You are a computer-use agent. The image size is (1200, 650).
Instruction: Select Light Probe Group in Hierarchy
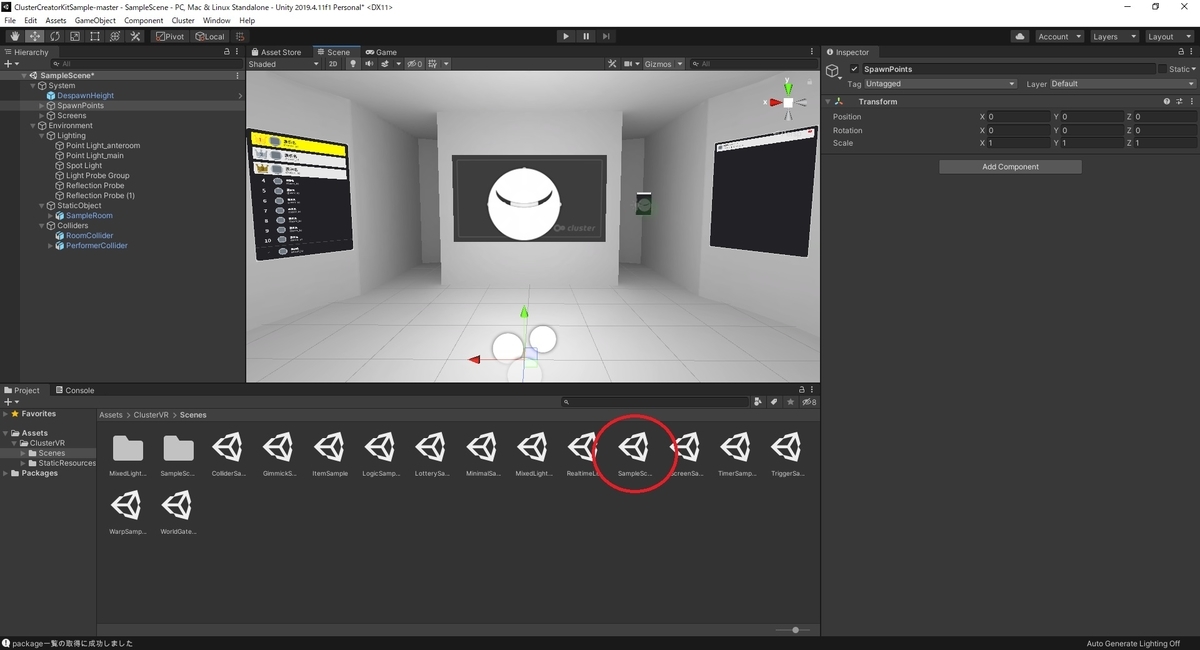tap(98, 176)
